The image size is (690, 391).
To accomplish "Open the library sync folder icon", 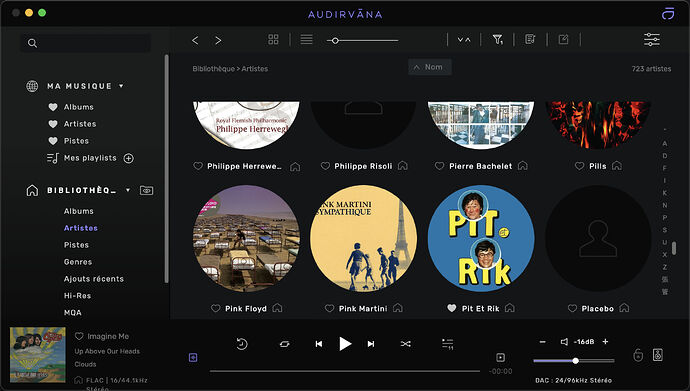I will [147, 190].
